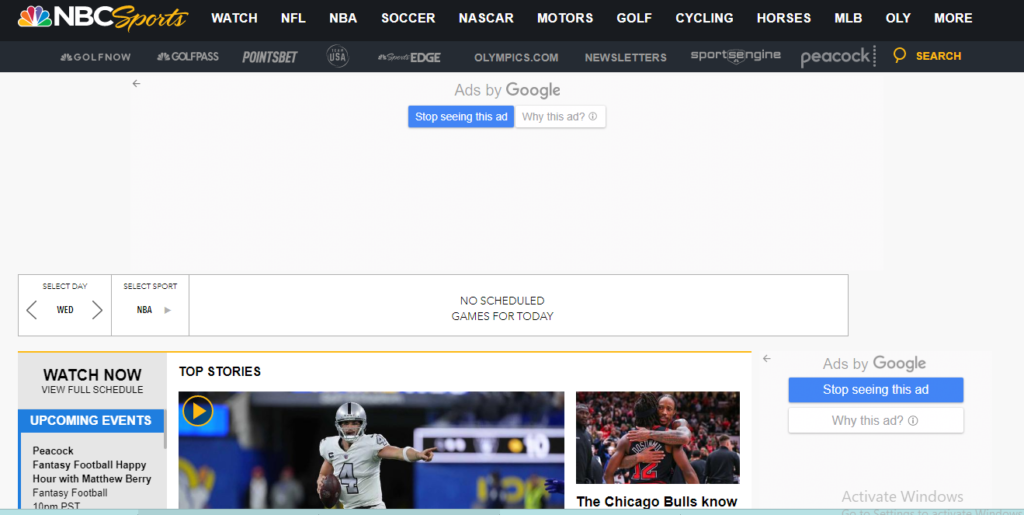Viewport: 1024px width, 515px height.
Task: Click the back arrow on sidebar ad
Action: [x=767, y=358]
